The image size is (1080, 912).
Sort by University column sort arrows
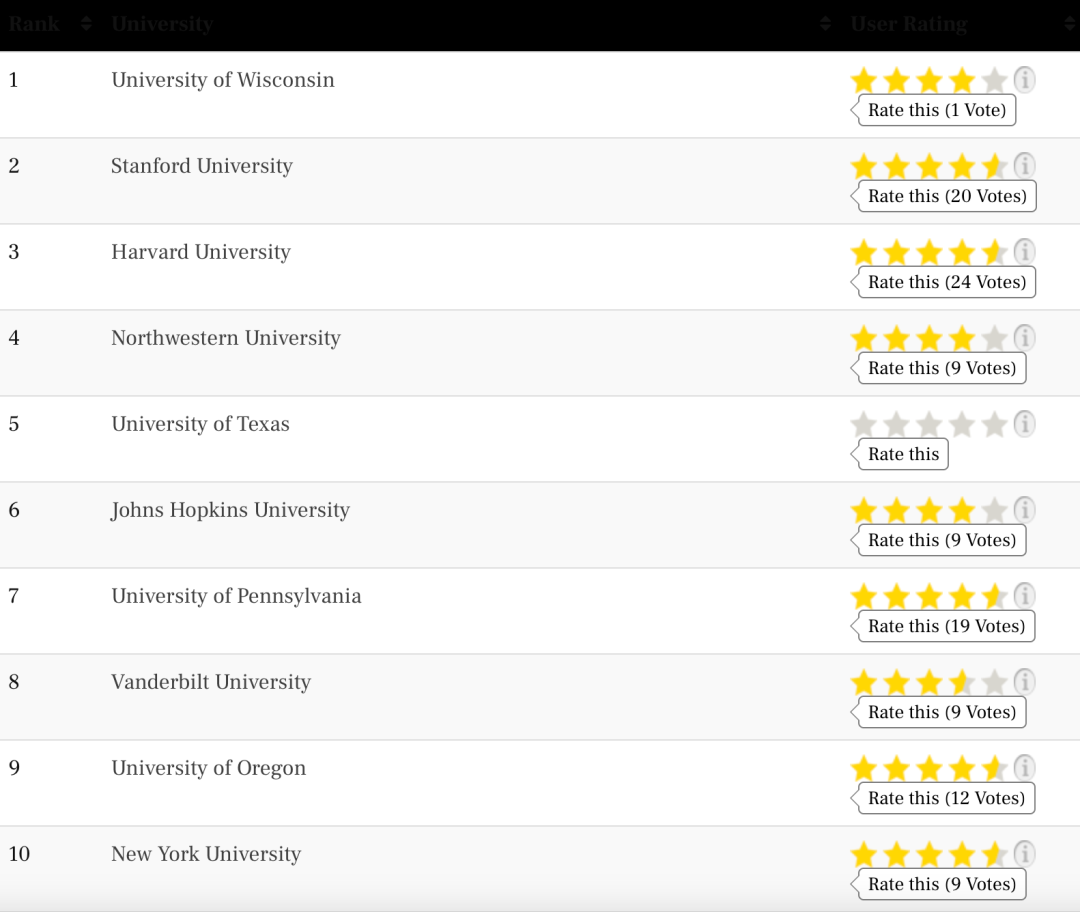tap(826, 24)
